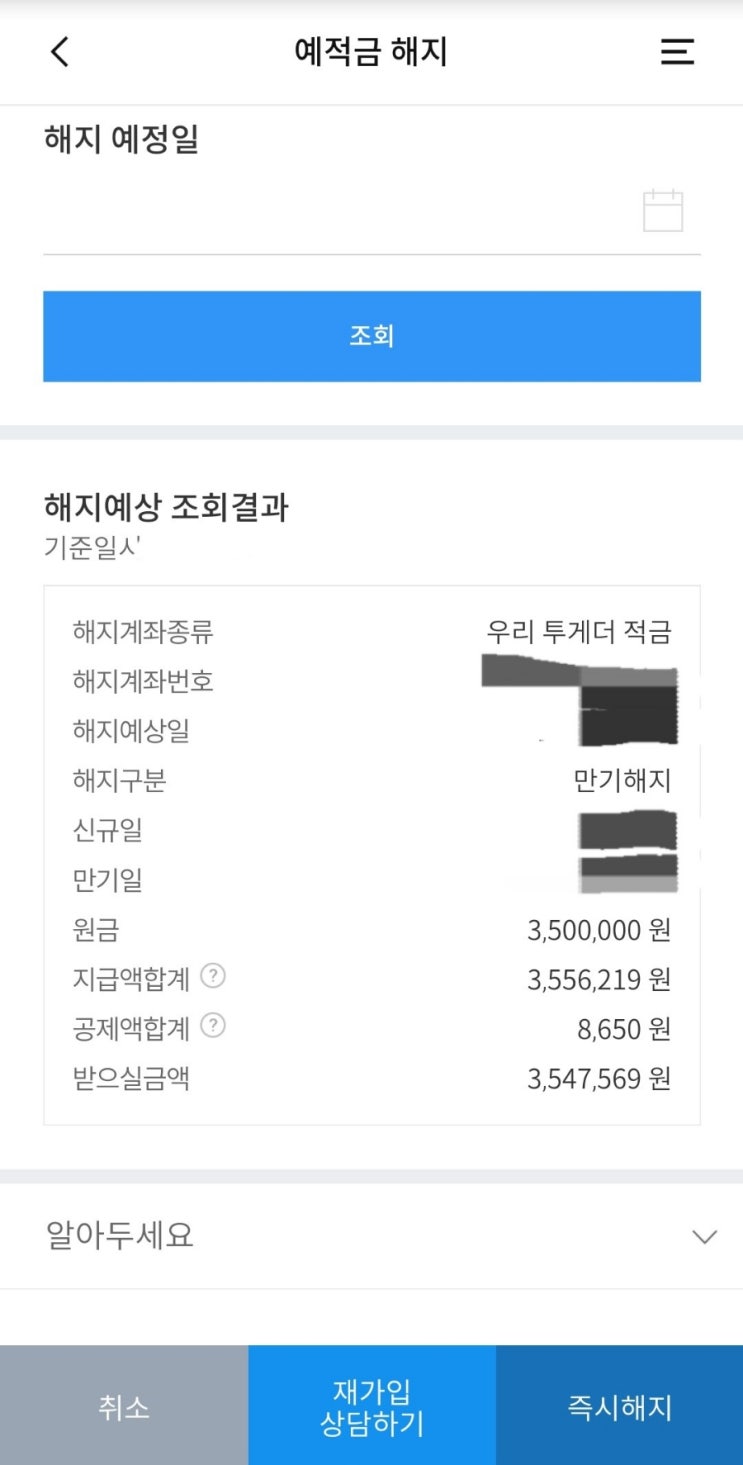
Task: Tap the 원금 3,500,000 원 value
Action: [x=598, y=931]
